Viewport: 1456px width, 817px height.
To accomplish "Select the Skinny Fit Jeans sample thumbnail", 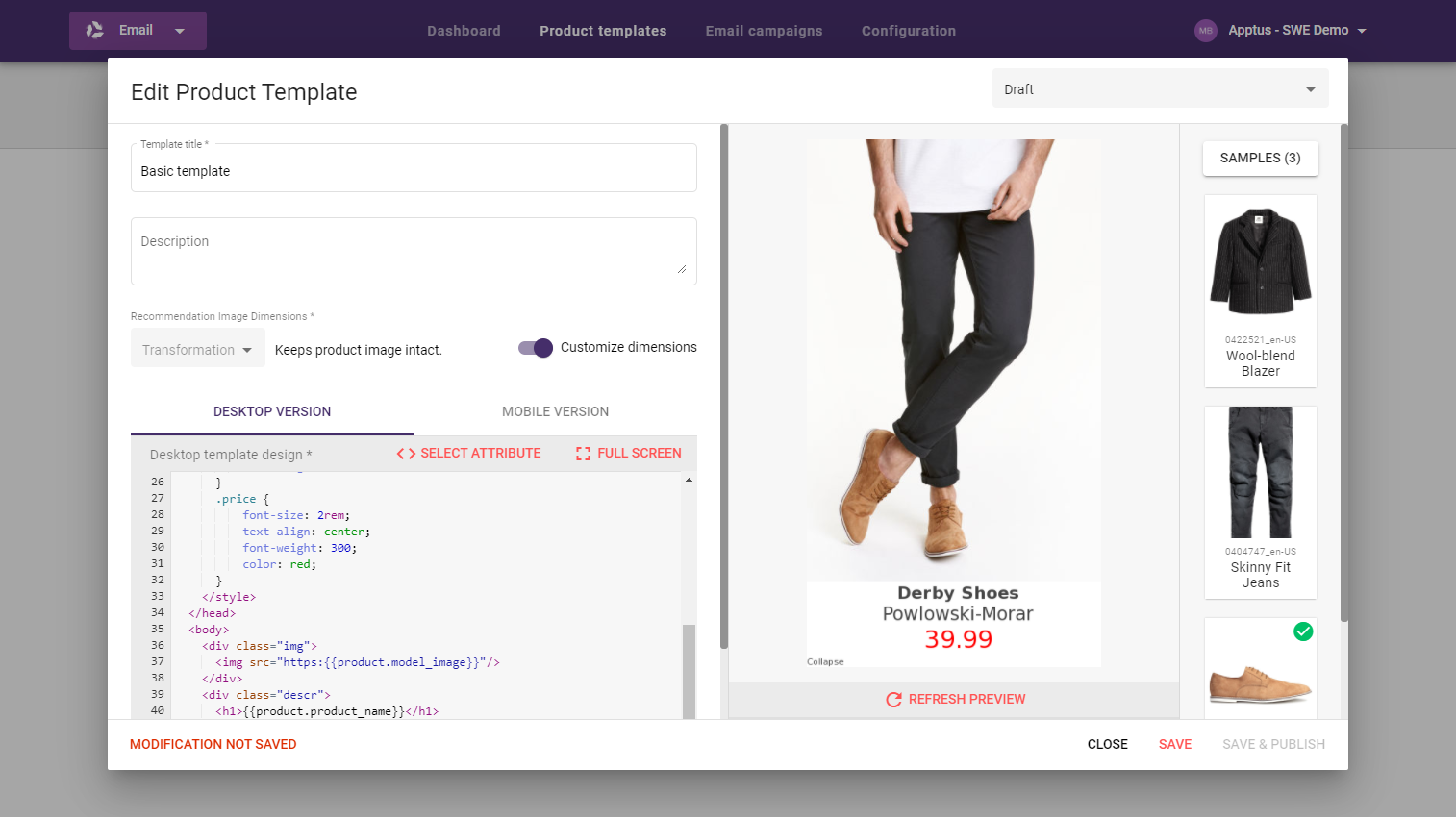I will tap(1261, 503).
